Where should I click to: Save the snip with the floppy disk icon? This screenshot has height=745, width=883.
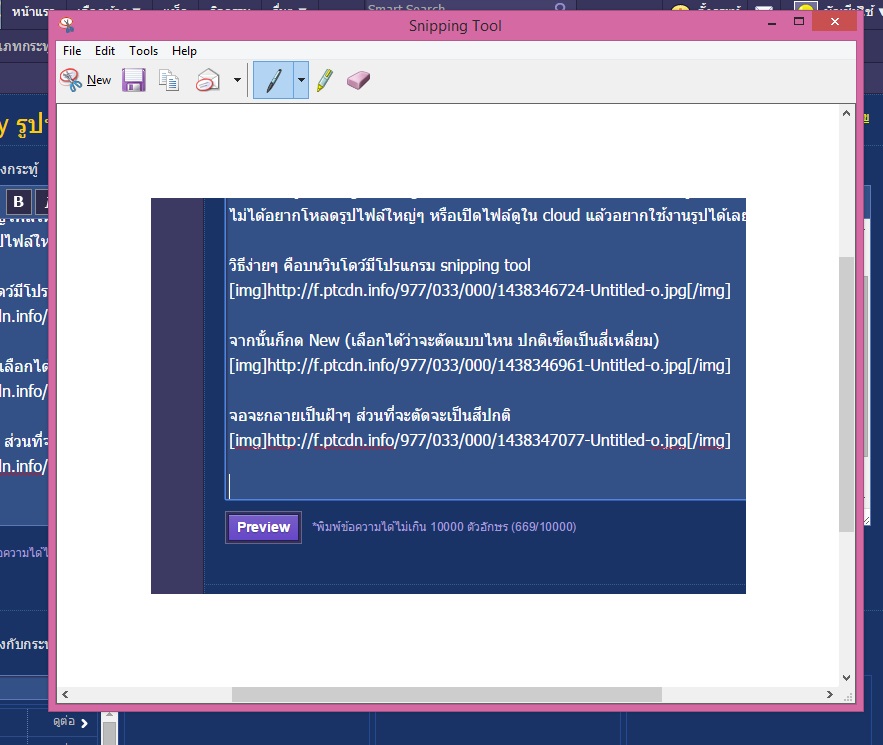[x=134, y=80]
